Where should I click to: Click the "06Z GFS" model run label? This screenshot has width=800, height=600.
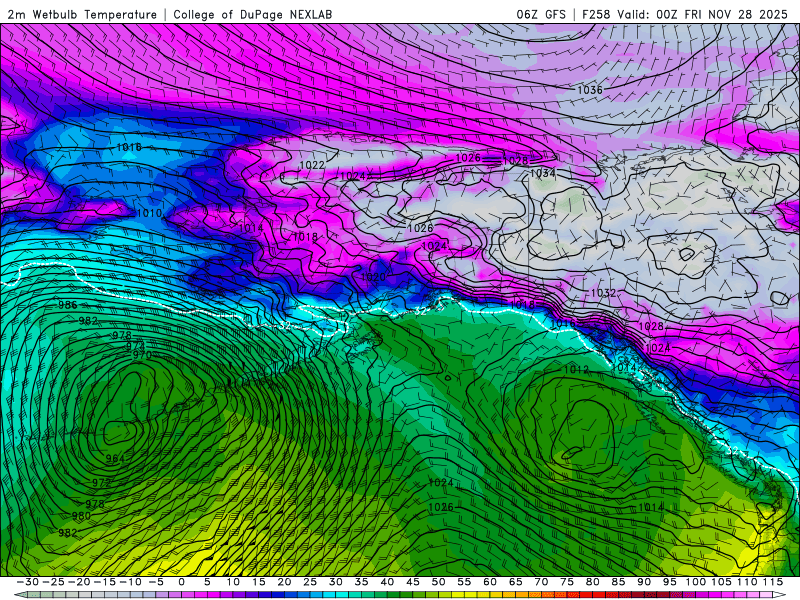[541, 14]
